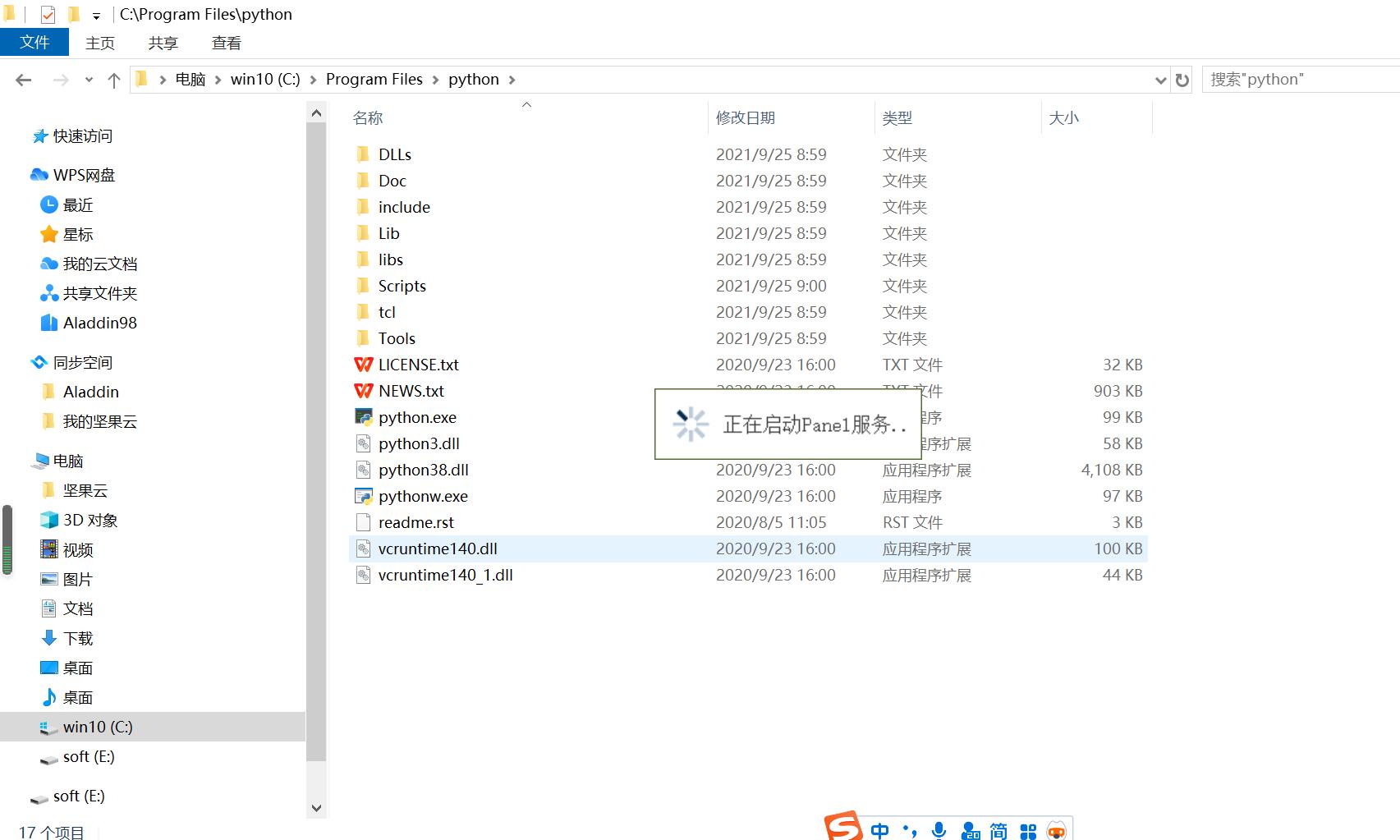Click the Sogou voice input microphone
The width and height of the screenshot is (1400, 840).
(x=939, y=831)
